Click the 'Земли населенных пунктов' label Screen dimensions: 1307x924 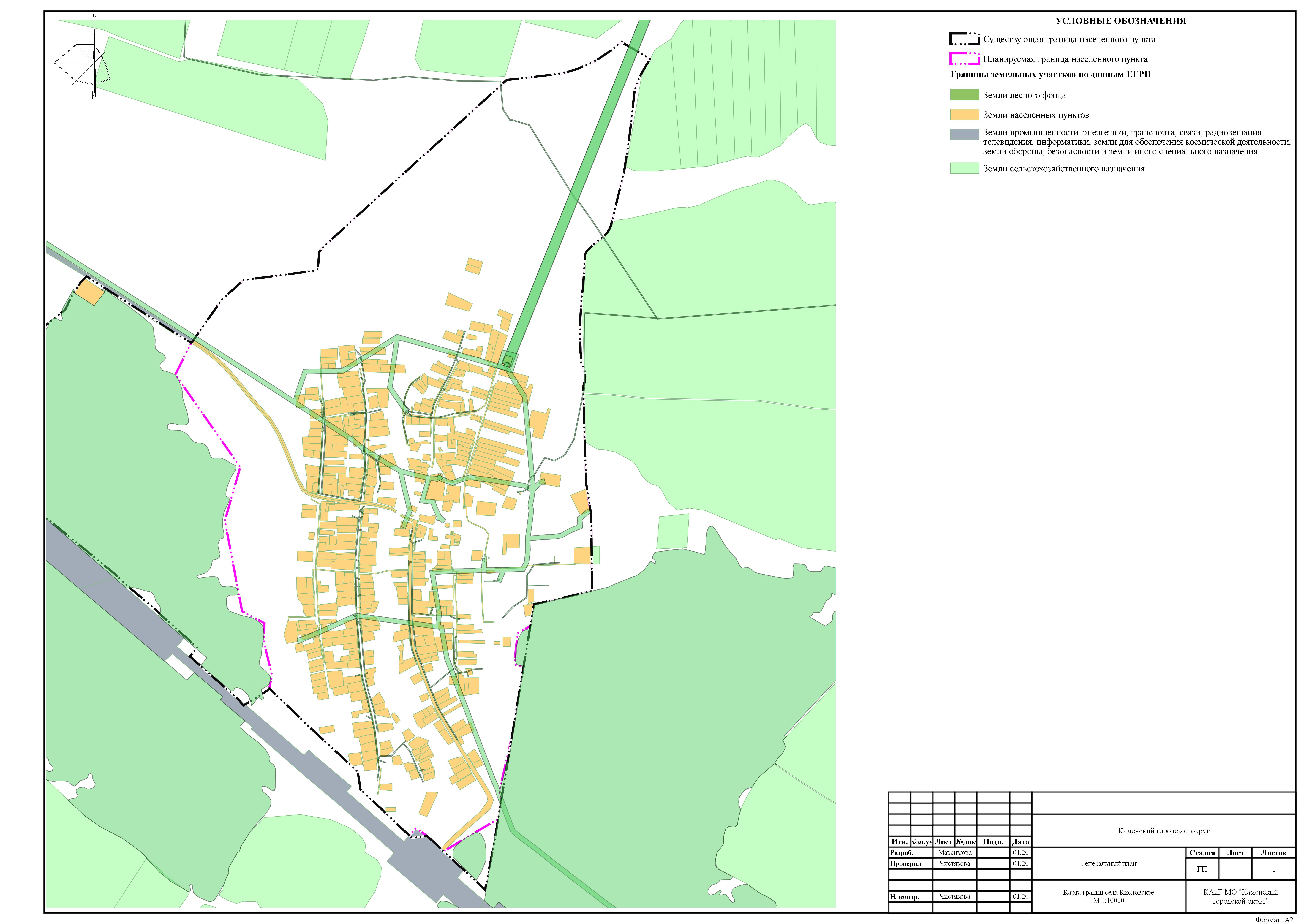(1036, 115)
